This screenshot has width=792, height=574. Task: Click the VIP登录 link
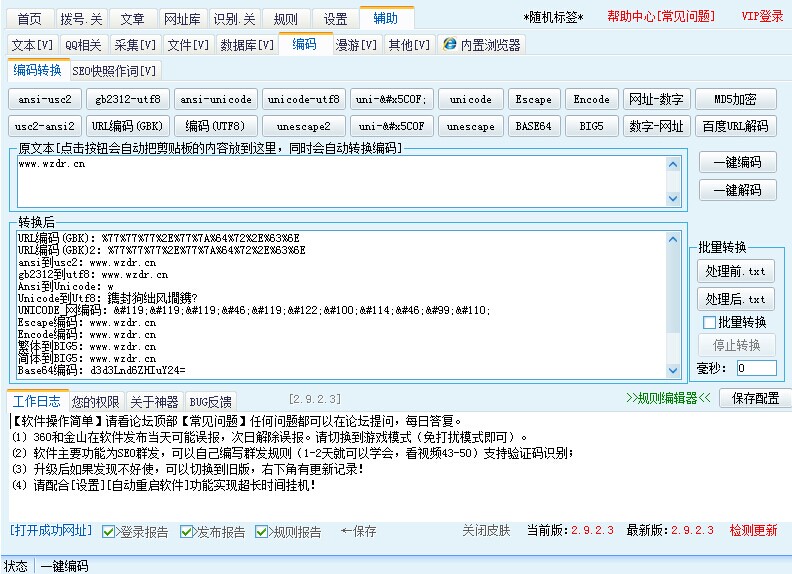762,16
